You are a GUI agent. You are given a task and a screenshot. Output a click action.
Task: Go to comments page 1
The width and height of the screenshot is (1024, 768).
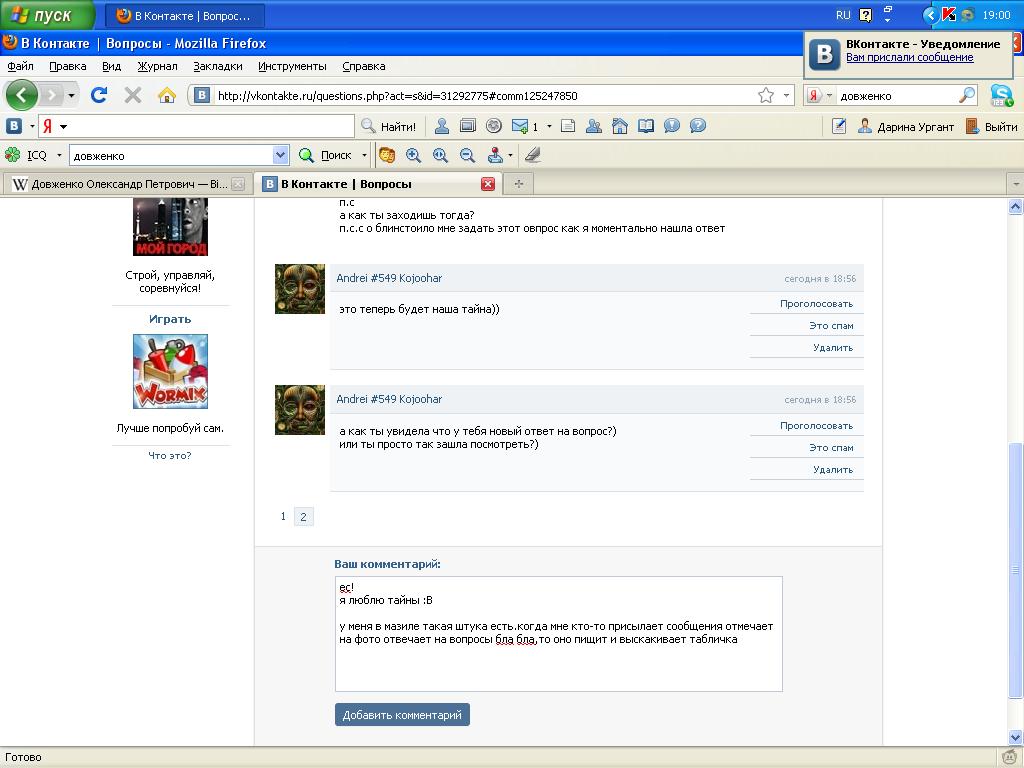pyautogui.click(x=283, y=516)
